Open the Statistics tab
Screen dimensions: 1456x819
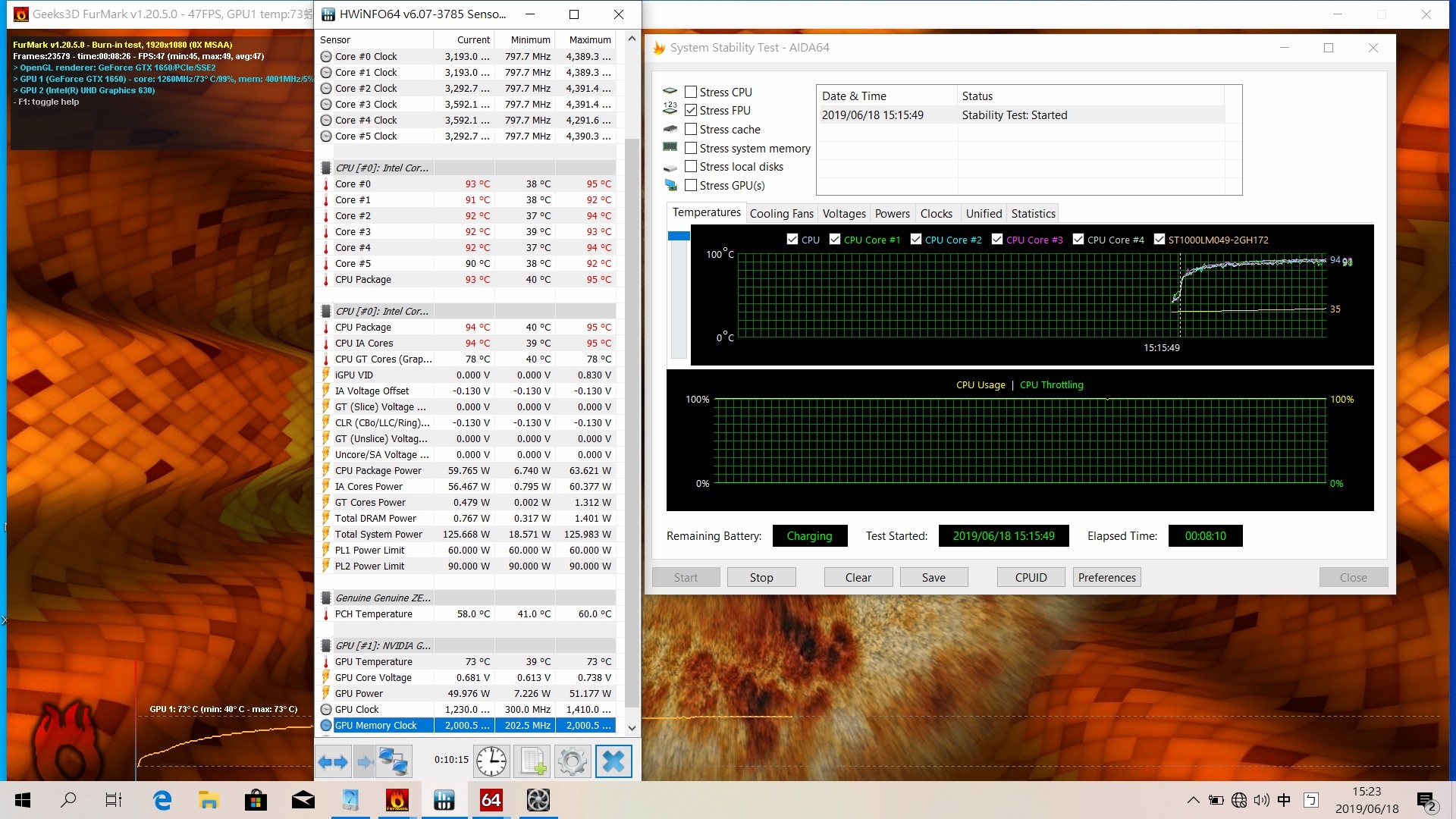coord(1033,214)
